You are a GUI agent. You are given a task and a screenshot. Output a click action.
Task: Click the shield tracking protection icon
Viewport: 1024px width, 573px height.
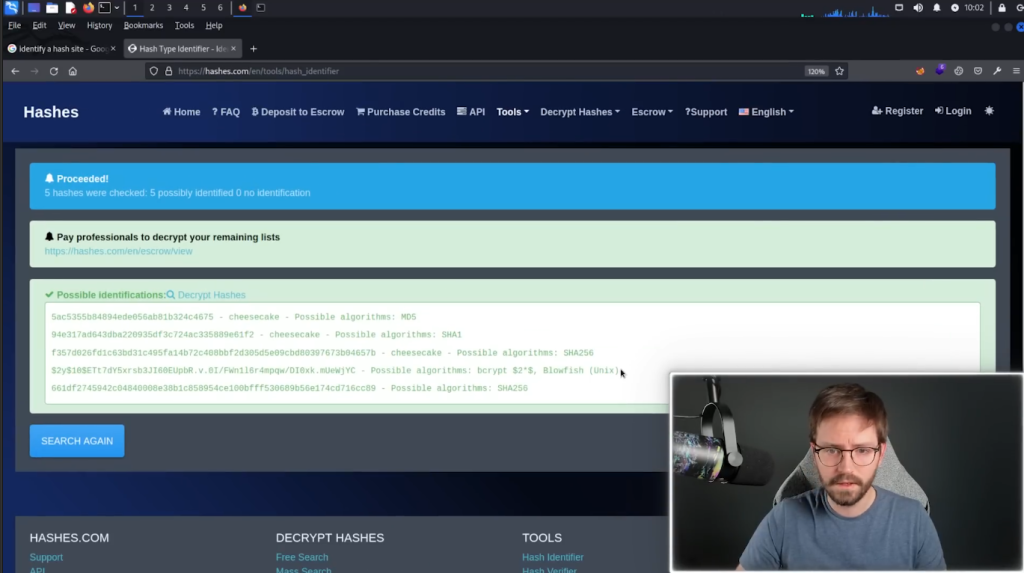(153, 71)
